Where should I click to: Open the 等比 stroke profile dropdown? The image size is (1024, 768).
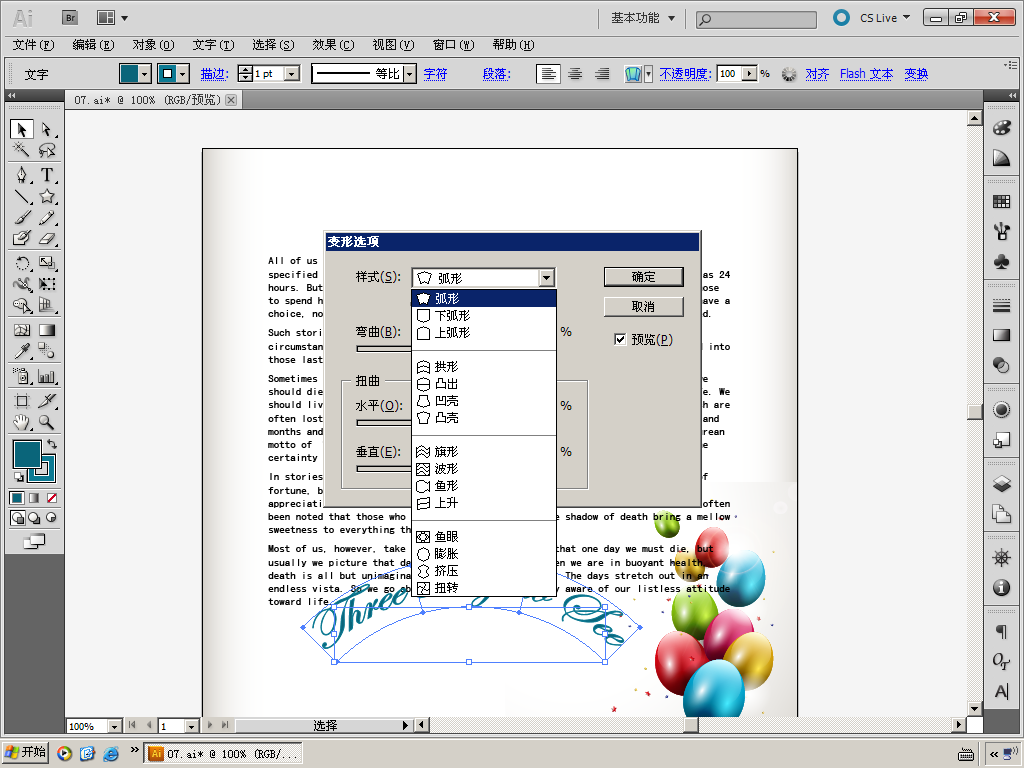coord(409,74)
